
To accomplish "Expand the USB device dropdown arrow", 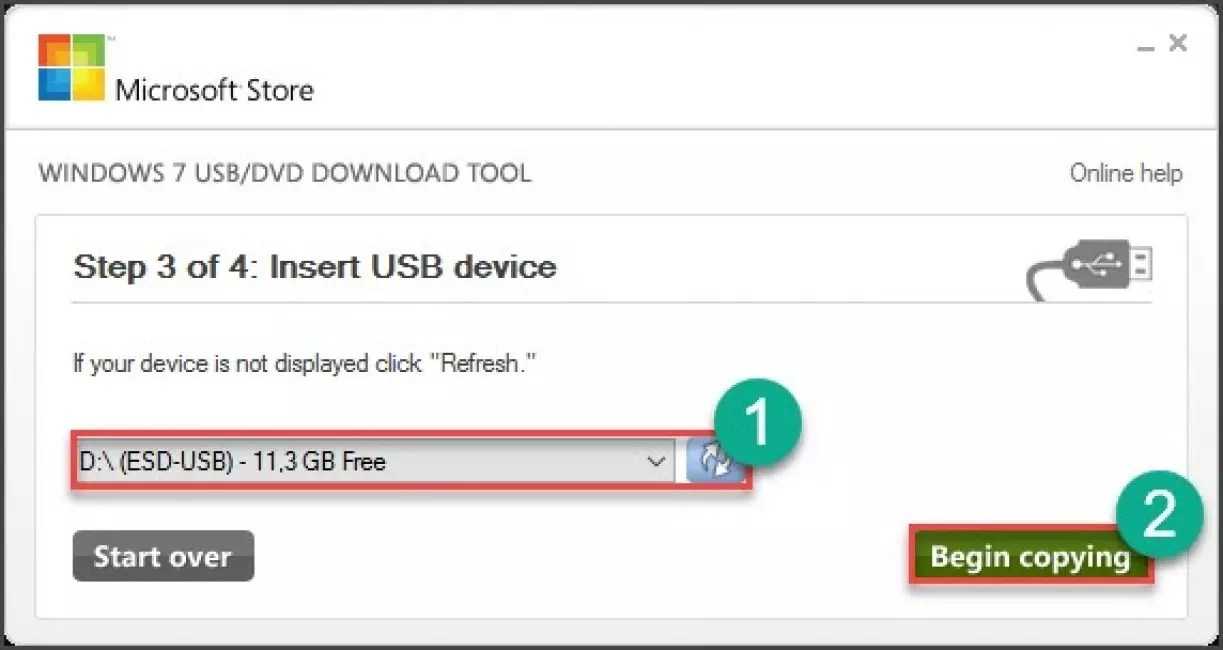I will [x=656, y=461].
